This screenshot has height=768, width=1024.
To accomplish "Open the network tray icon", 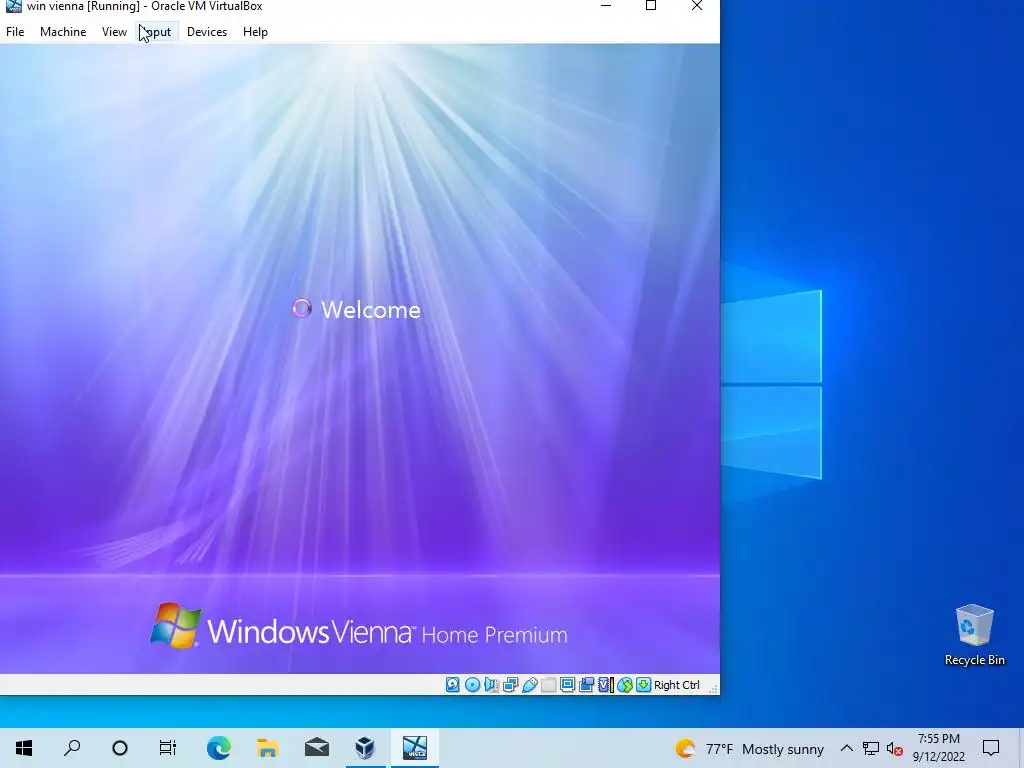I will [871, 748].
